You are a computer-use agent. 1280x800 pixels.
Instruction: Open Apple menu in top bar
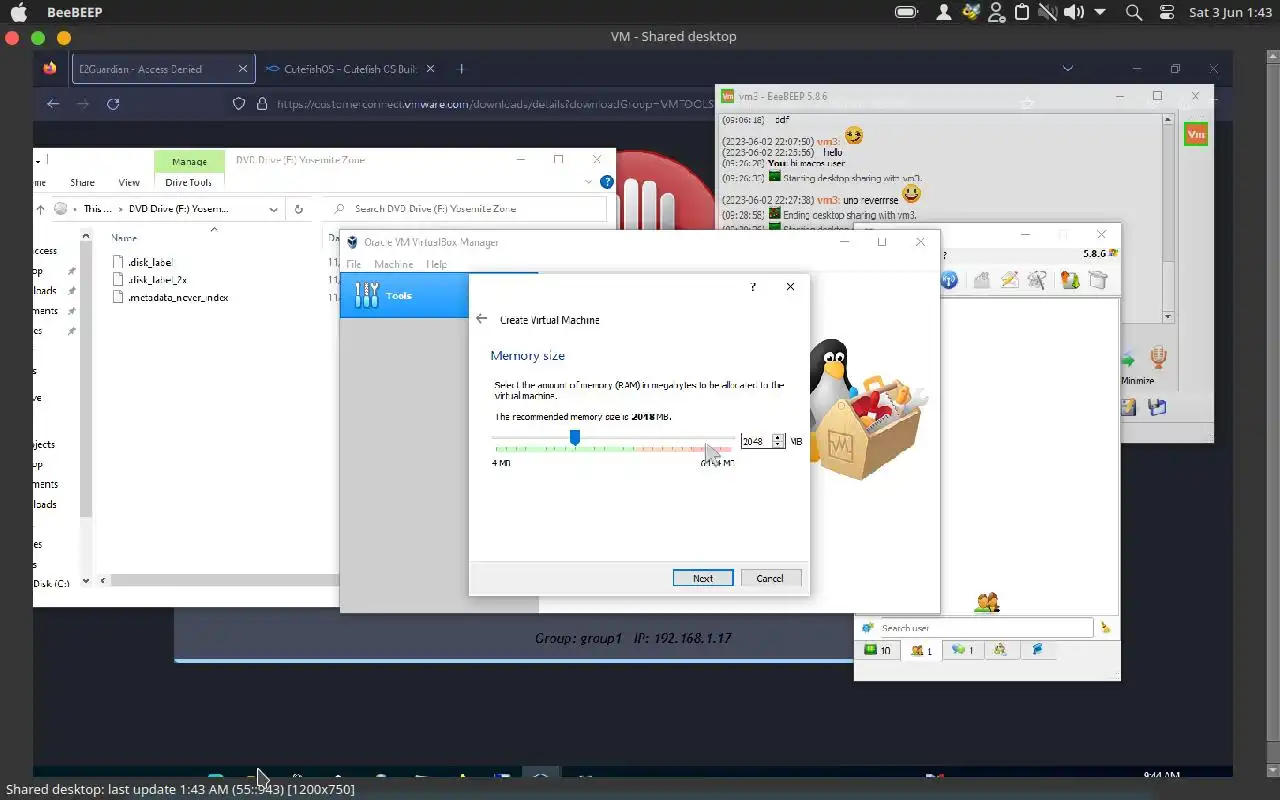pos(18,13)
